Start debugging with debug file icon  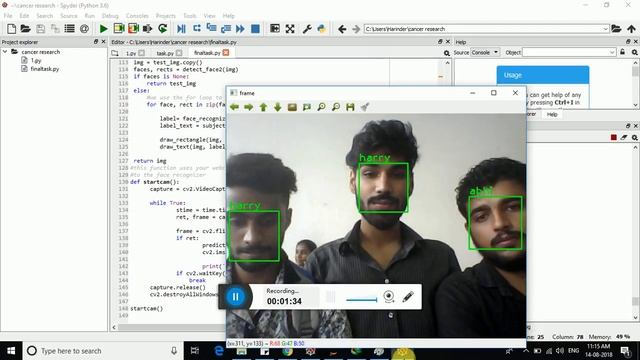181,29
